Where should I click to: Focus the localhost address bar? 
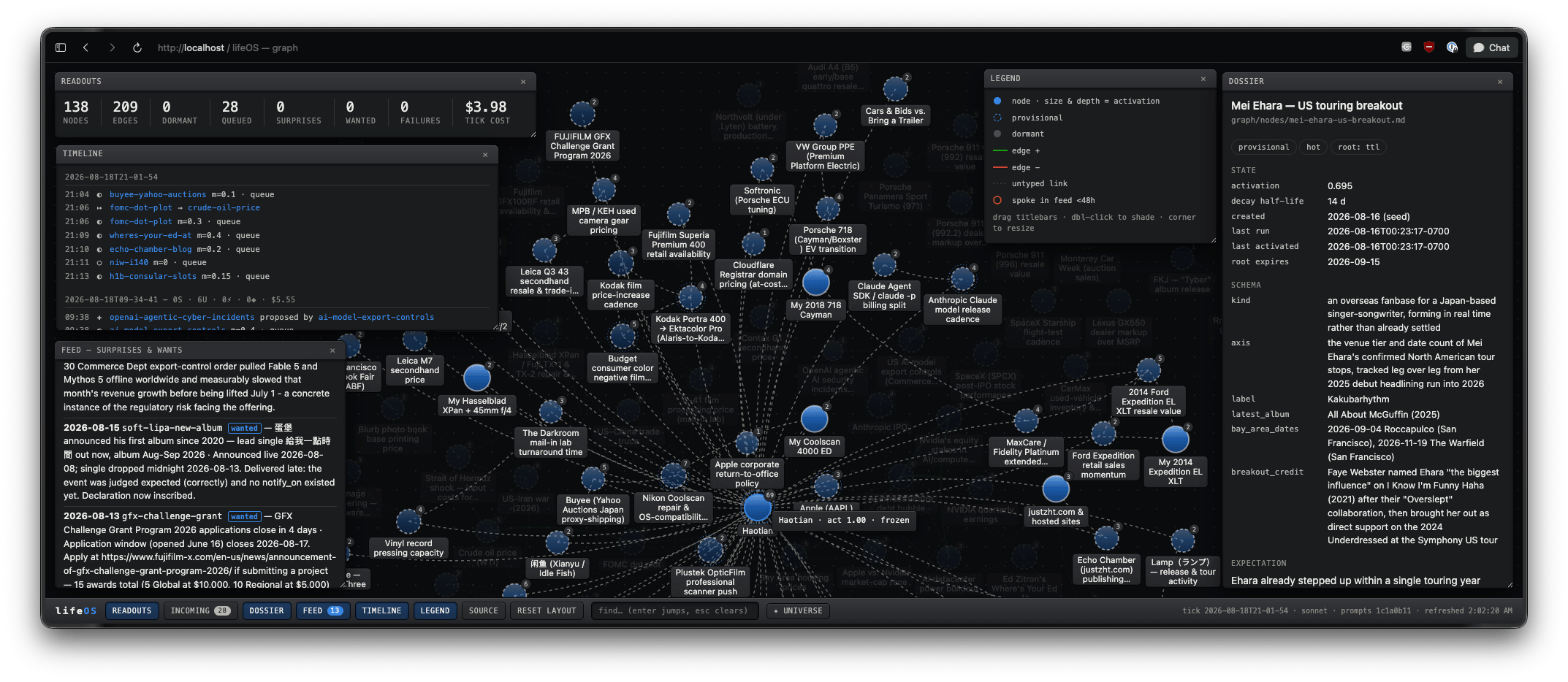[x=228, y=47]
